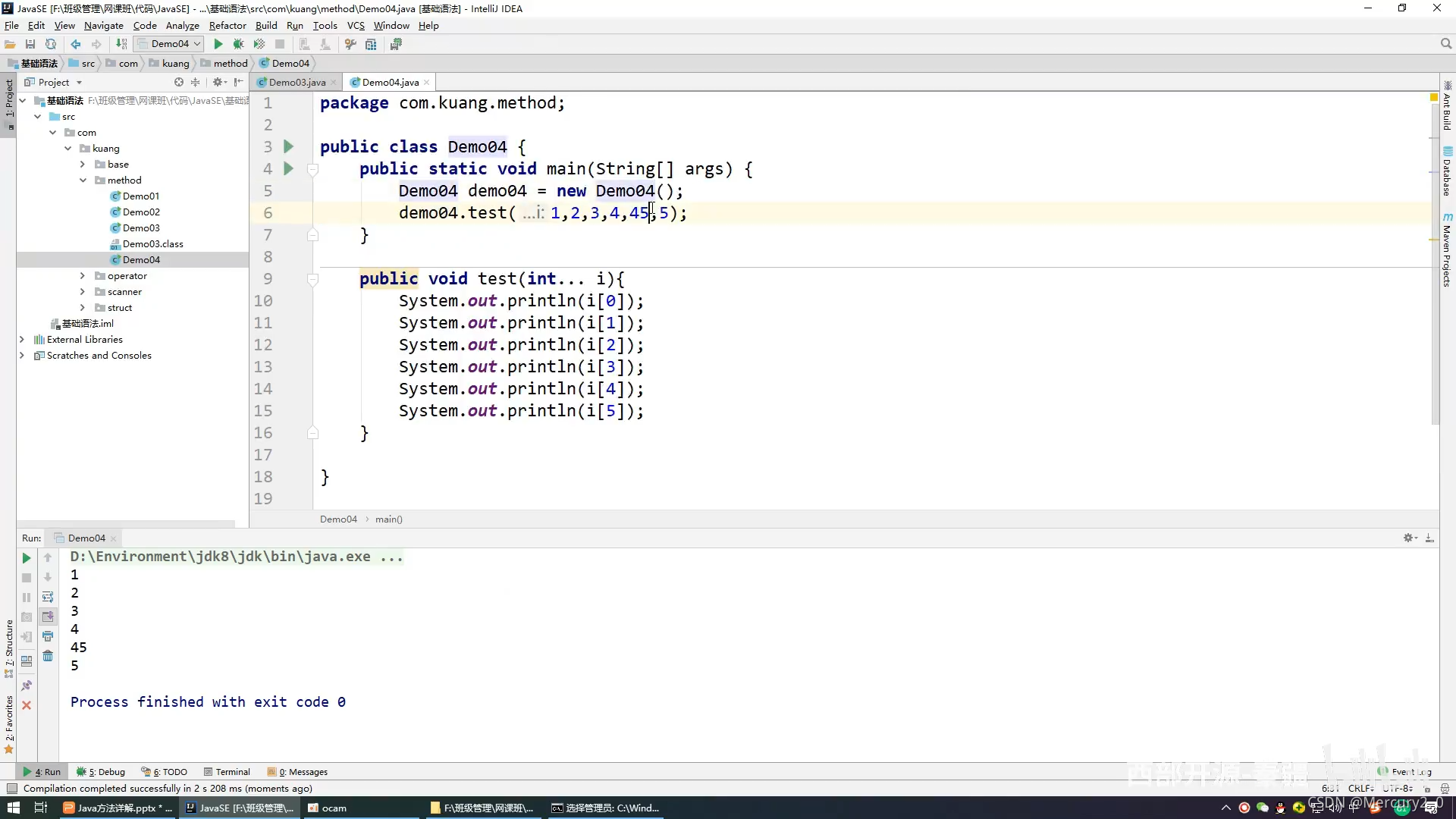This screenshot has width=1456, height=819.
Task: Open Run panel settings gear
Action: [x=1410, y=538]
